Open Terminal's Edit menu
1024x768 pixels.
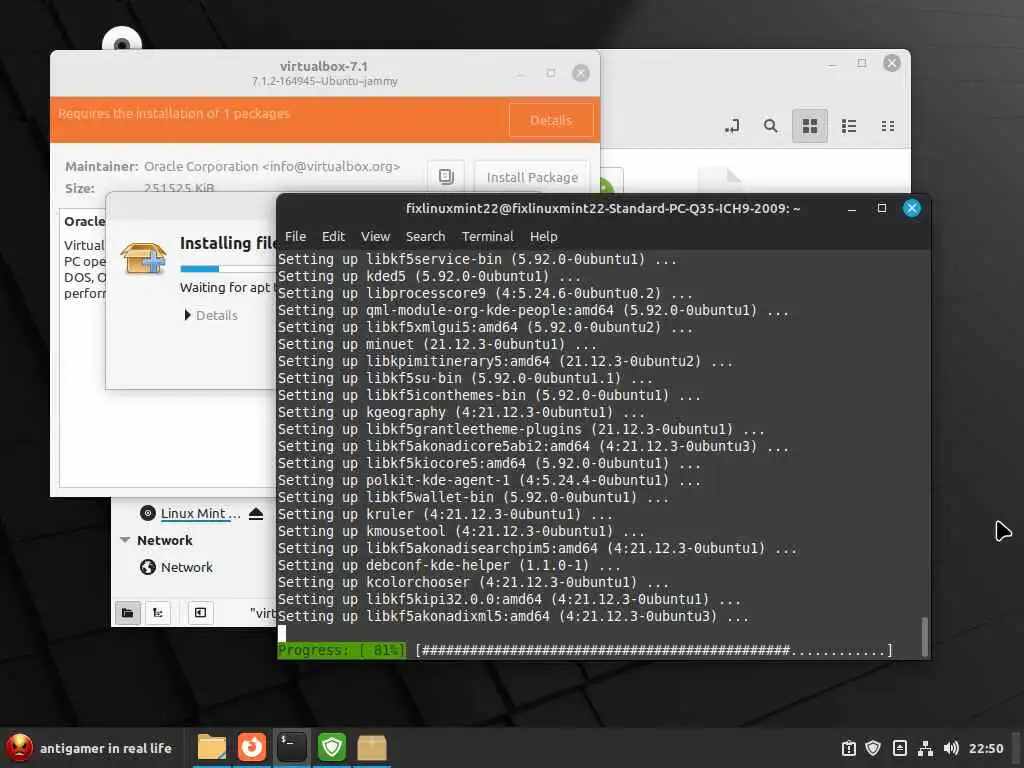click(x=333, y=236)
